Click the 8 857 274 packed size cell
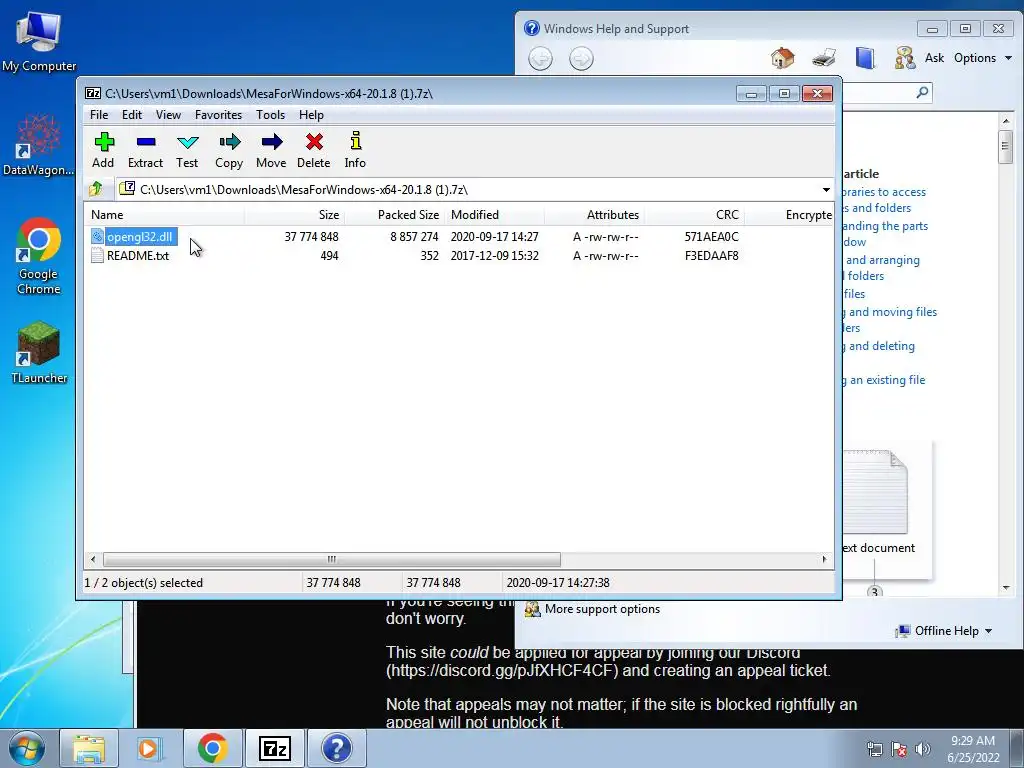Screen dimensions: 1024x768 [414, 237]
